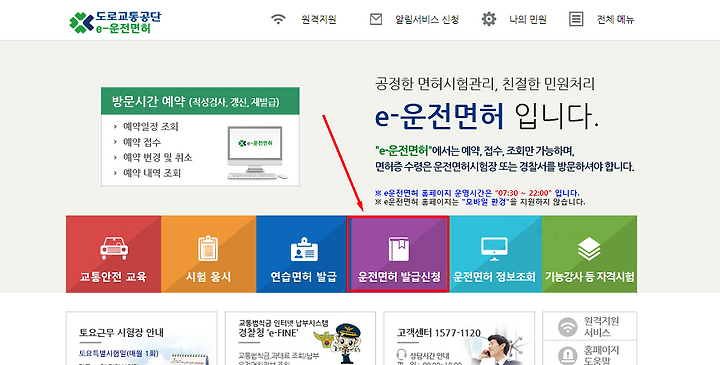The image size is (720, 365).
Task: Click the envelope notification icon
Action: pyautogui.click(x=376, y=19)
